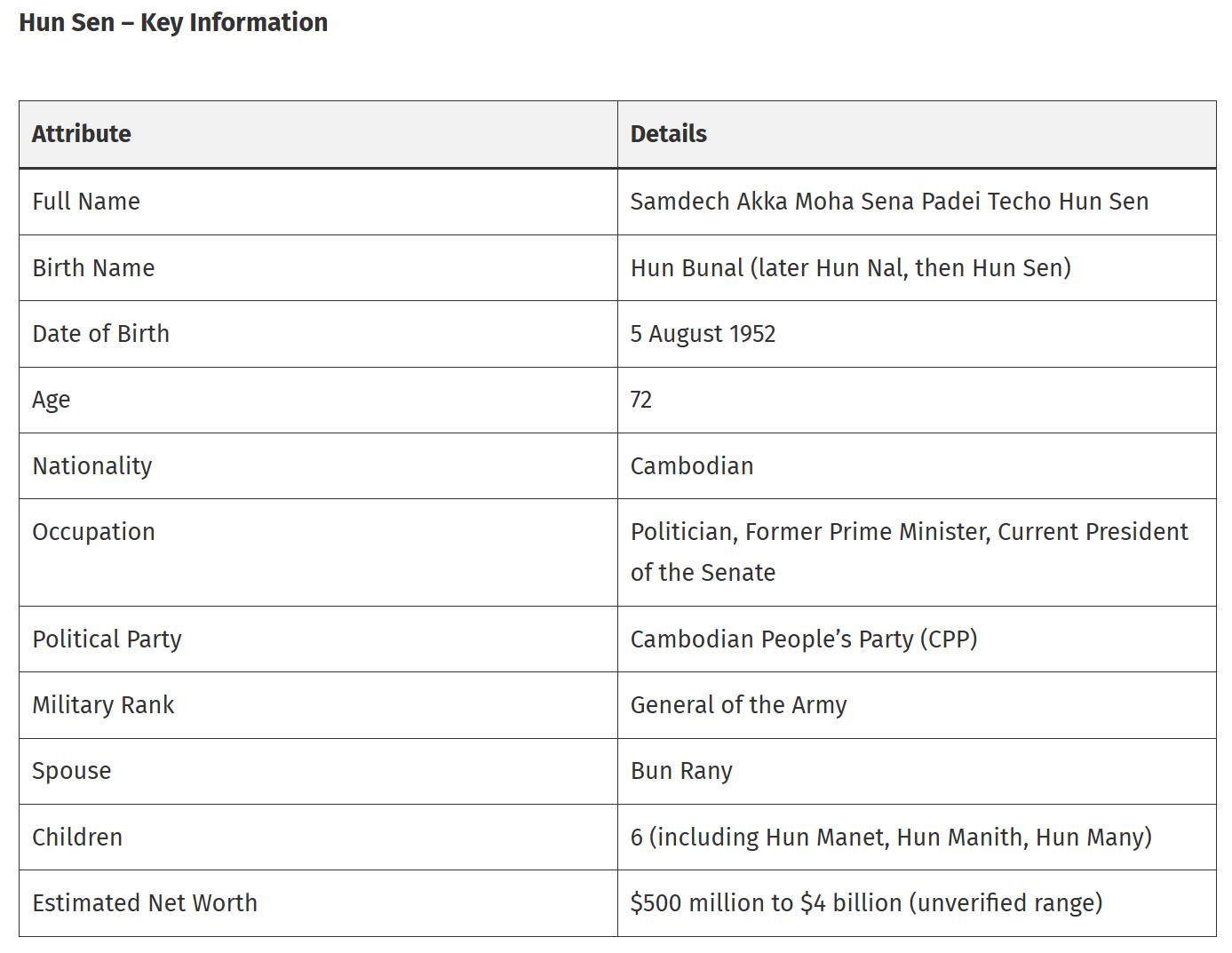Click the 'Hun Sen – Key Information' heading
The height and width of the screenshot is (953, 1232).
click(173, 22)
